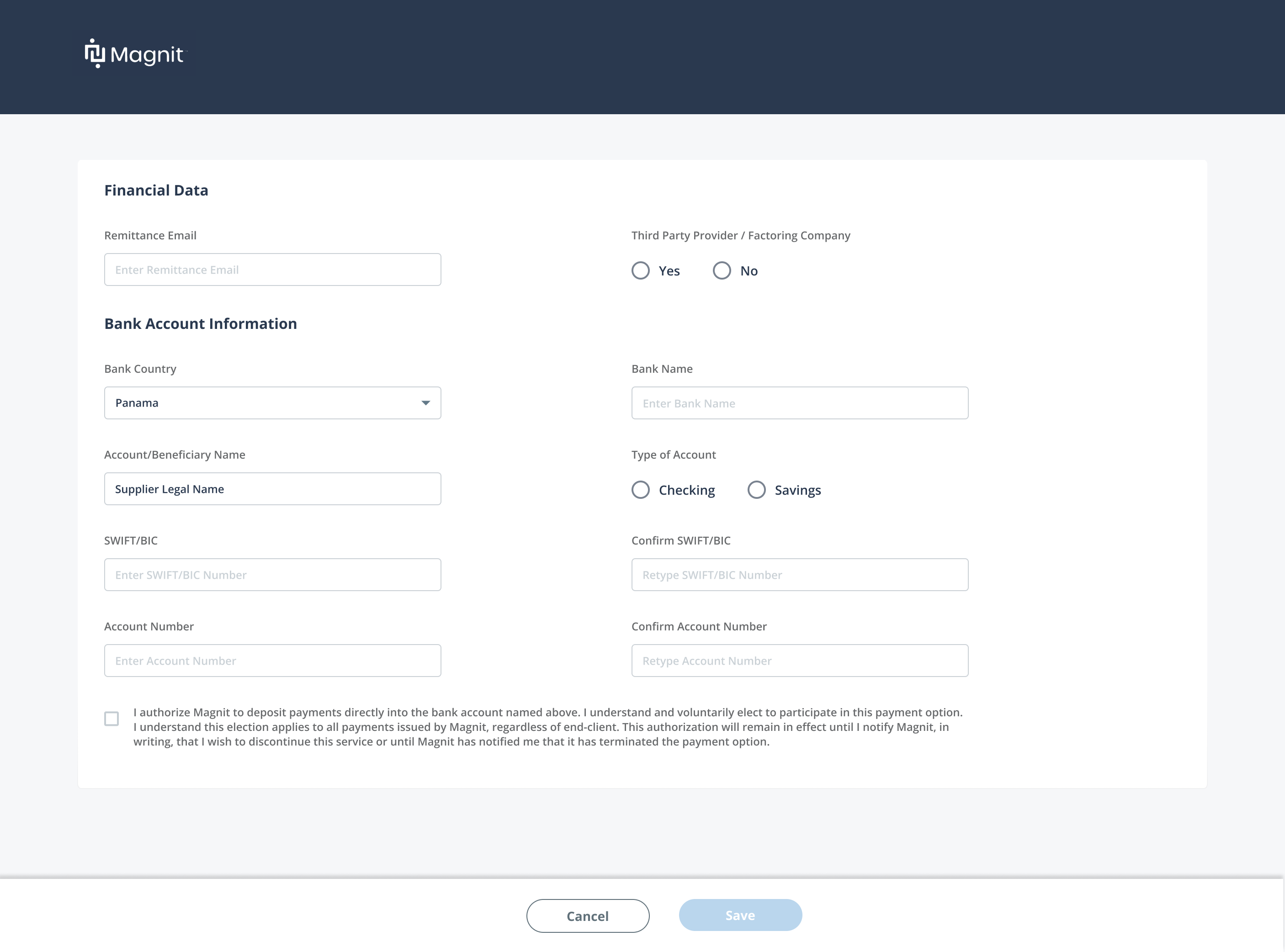The width and height of the screenshot is (1285, 952).
Task: Click the Bank Account Information heading
Action: coord(201,323)
